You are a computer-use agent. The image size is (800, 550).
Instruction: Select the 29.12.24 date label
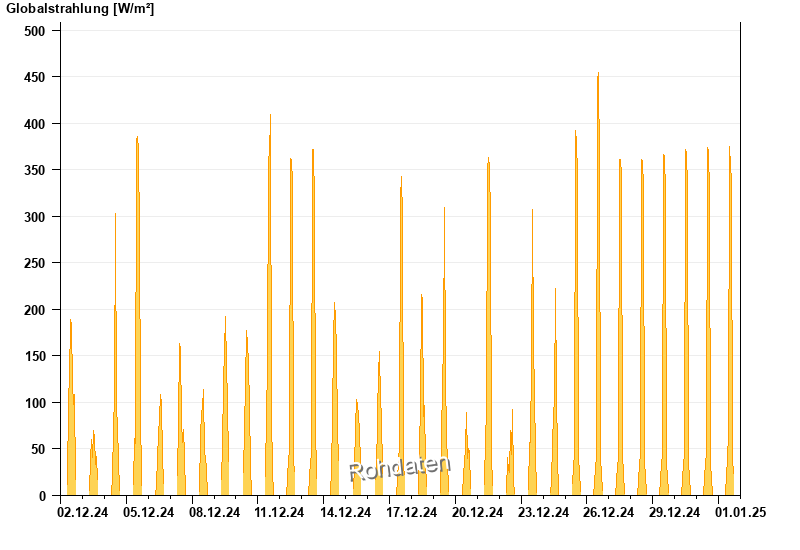point(674,512)
